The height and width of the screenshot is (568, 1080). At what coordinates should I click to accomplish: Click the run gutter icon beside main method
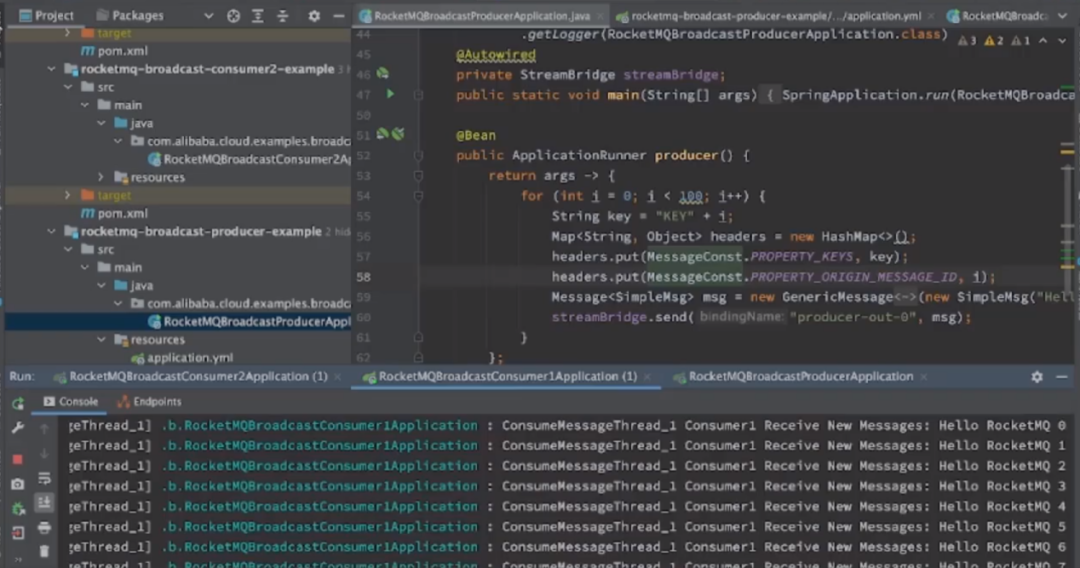[x=390, y=94]
